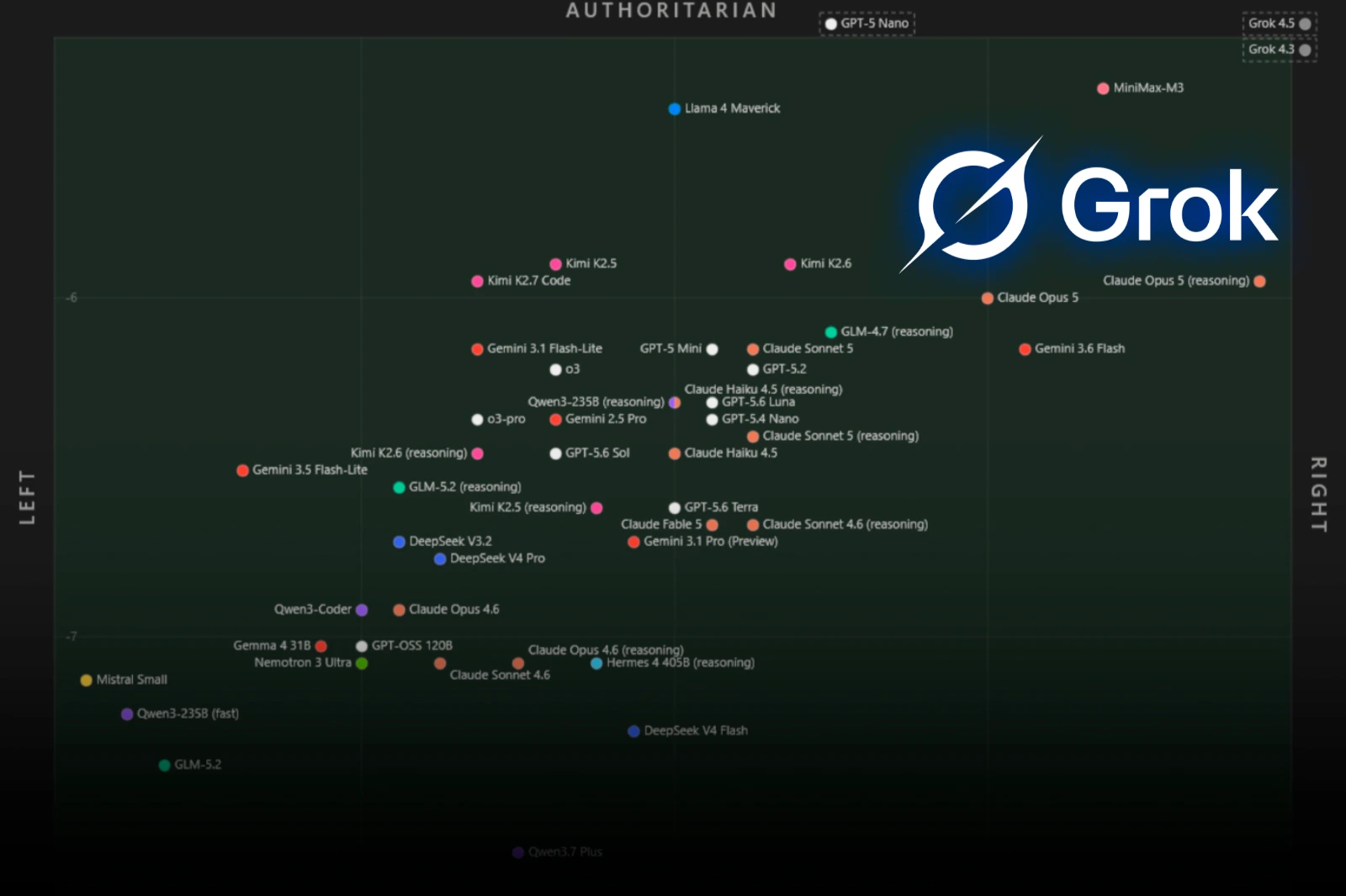This screenshot has width=1346, height=896.
Task: Click the Gemini 2.5 Pro red dot
Action: (555, 419)
